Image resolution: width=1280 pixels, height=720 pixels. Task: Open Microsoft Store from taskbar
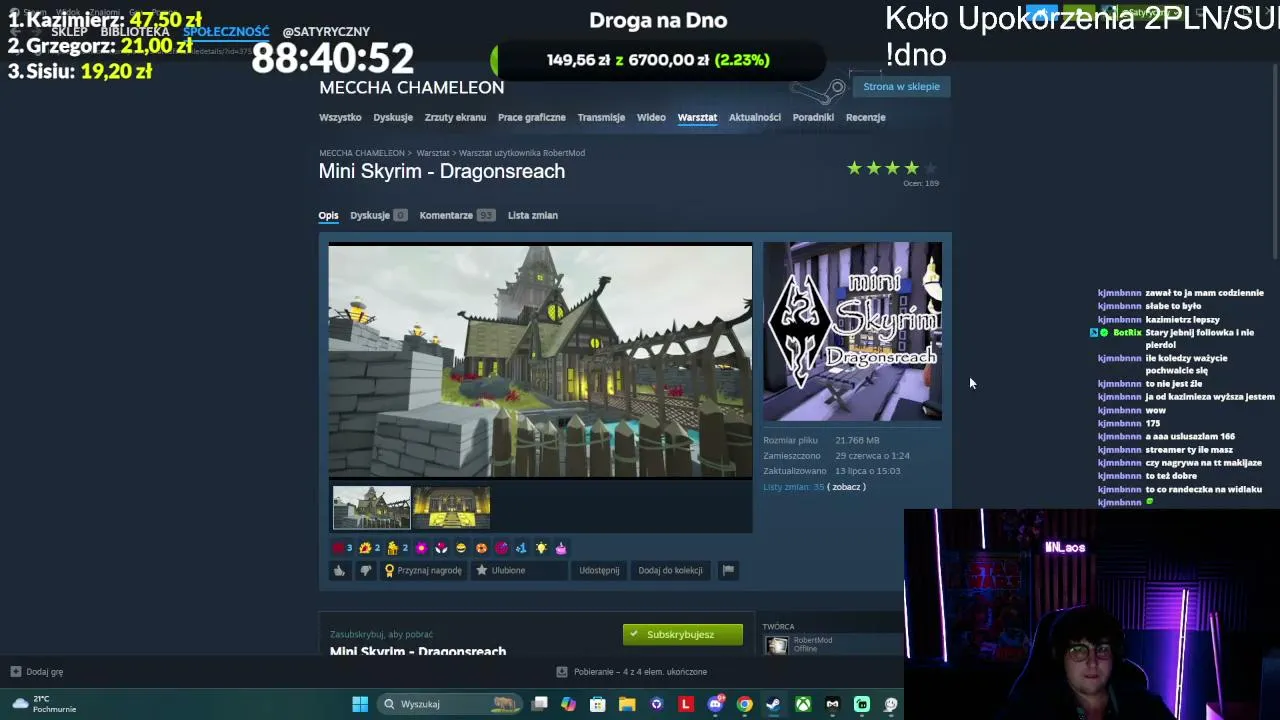(598, 704)
